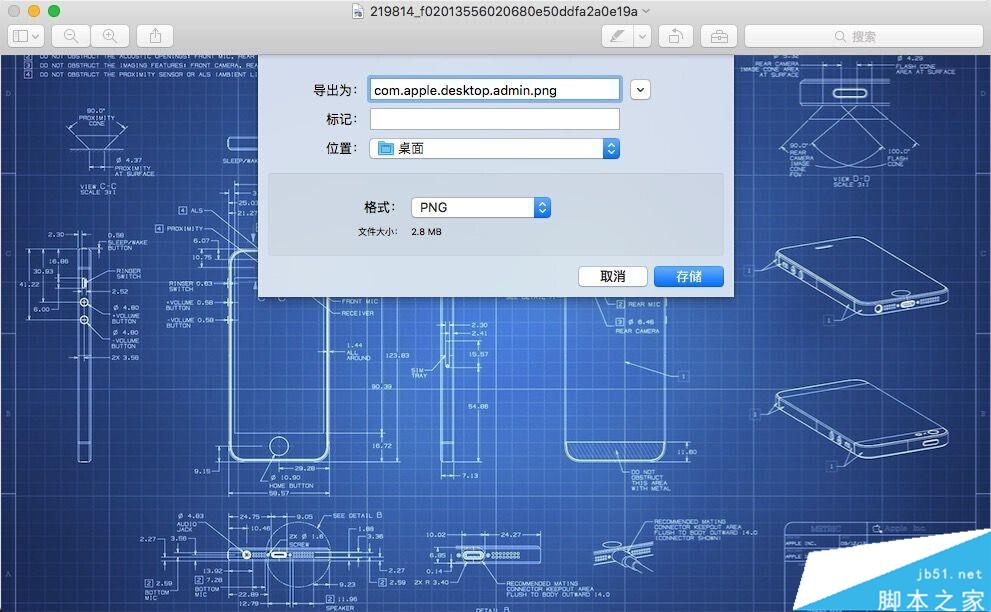
Task: Click the zoom out magnifier button
Action: 71,36
